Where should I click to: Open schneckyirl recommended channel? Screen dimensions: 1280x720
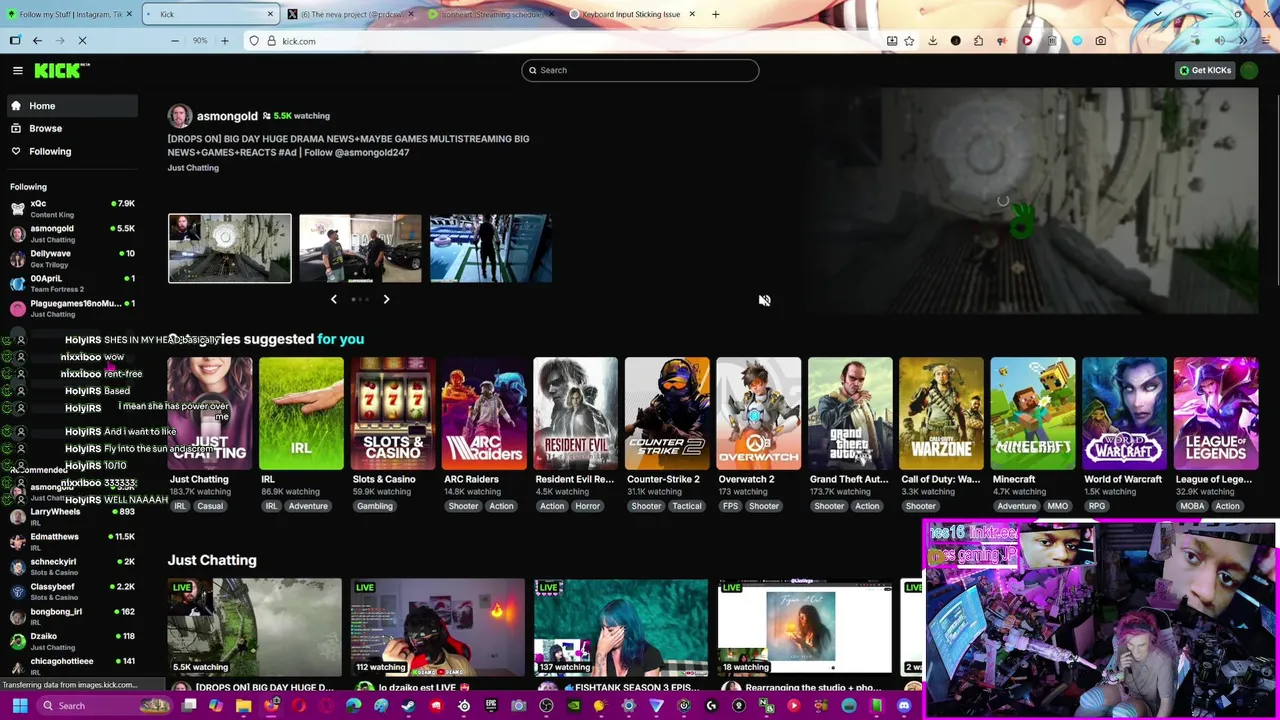[70, 566]
